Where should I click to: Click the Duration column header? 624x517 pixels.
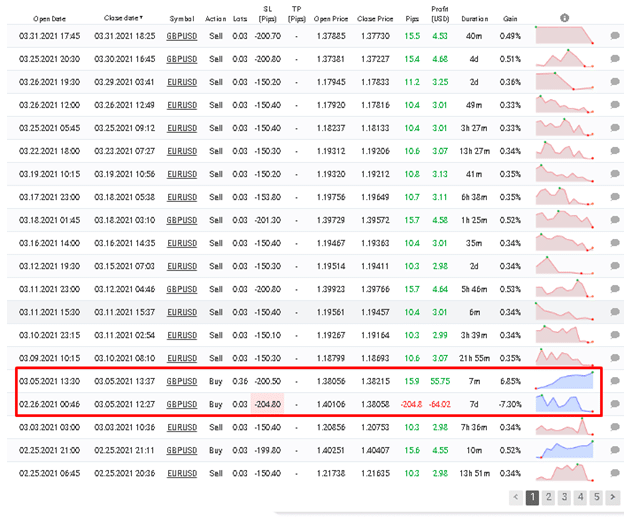[477, 18]
